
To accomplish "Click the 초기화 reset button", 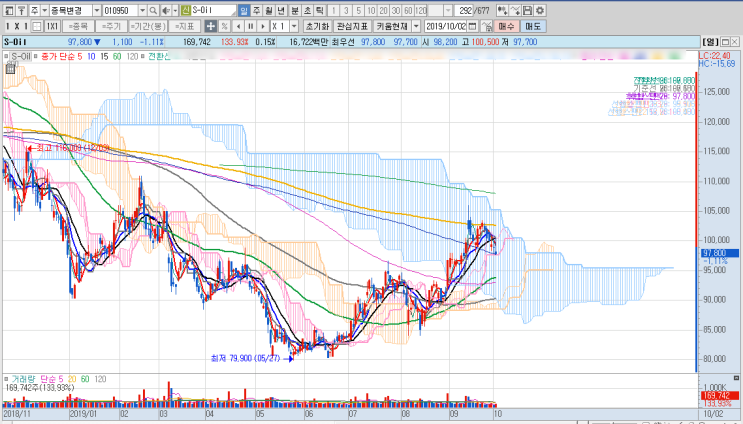I will point(317,26).
